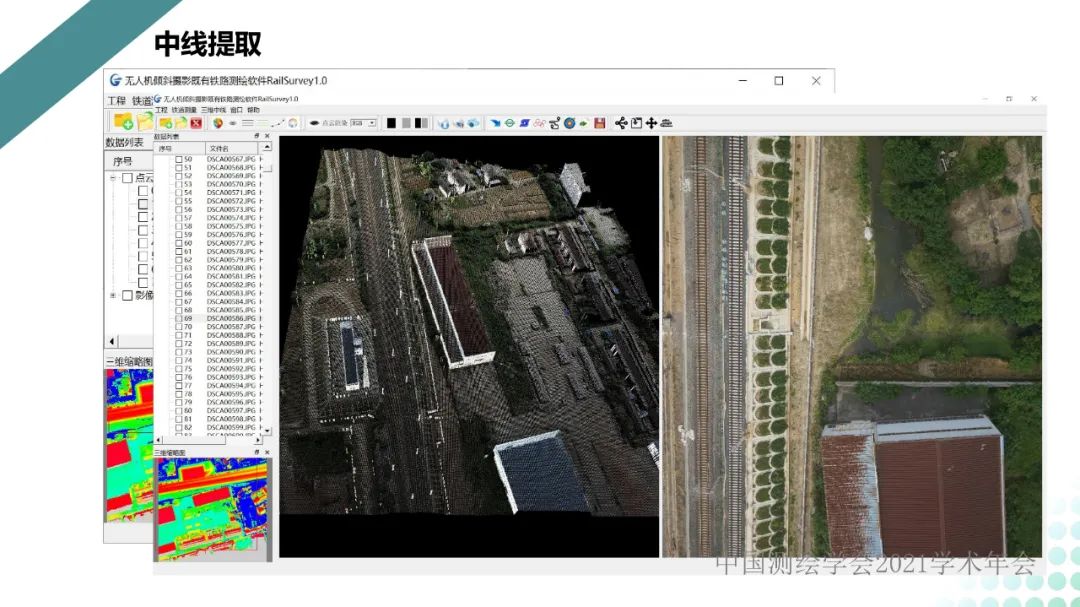Image resolution: width=1080 pixels, height=607 pixels.
Task: Enable the checkbox for row 77 DSCA00594.JPG
Action: [x=179, y=386]
